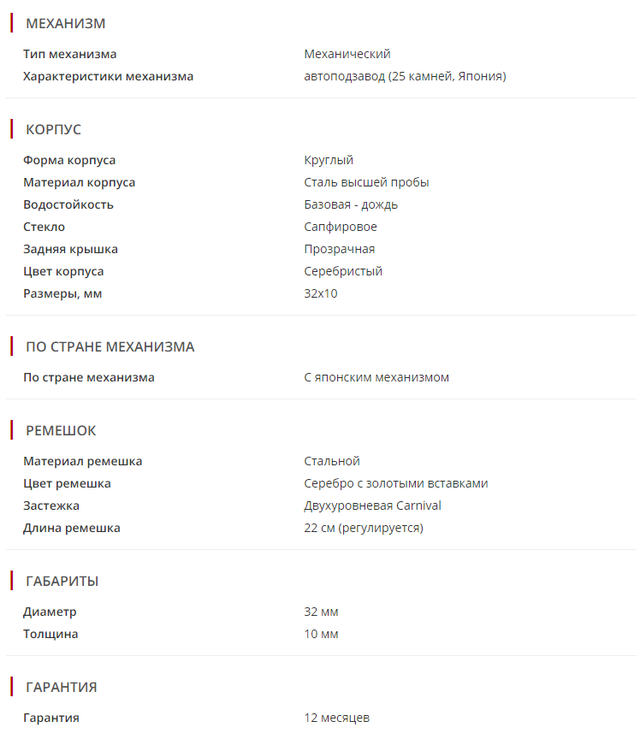Click the КОРПУС section heading
This screenshot has width=640, height=751.
[x=53, y=129]
